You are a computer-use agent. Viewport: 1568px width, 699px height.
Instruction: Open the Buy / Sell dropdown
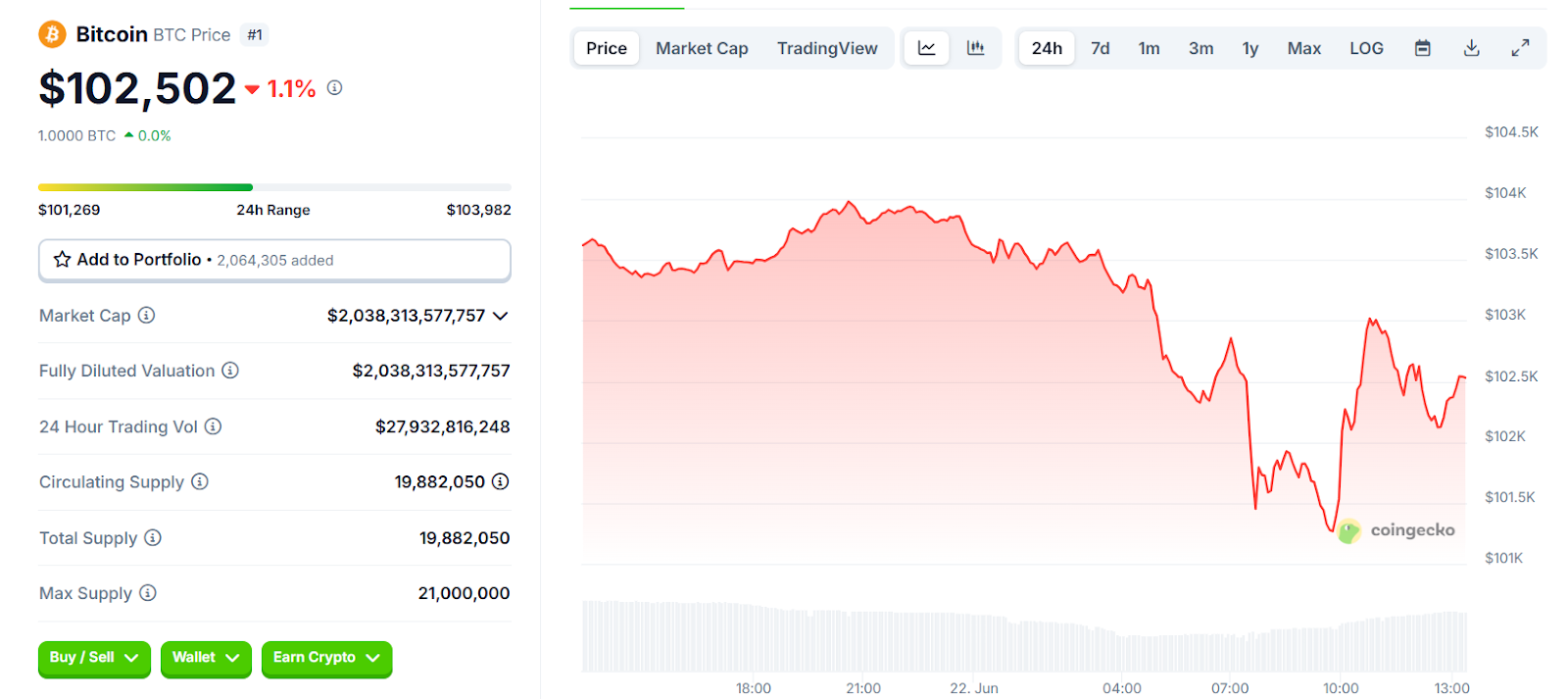94,658
